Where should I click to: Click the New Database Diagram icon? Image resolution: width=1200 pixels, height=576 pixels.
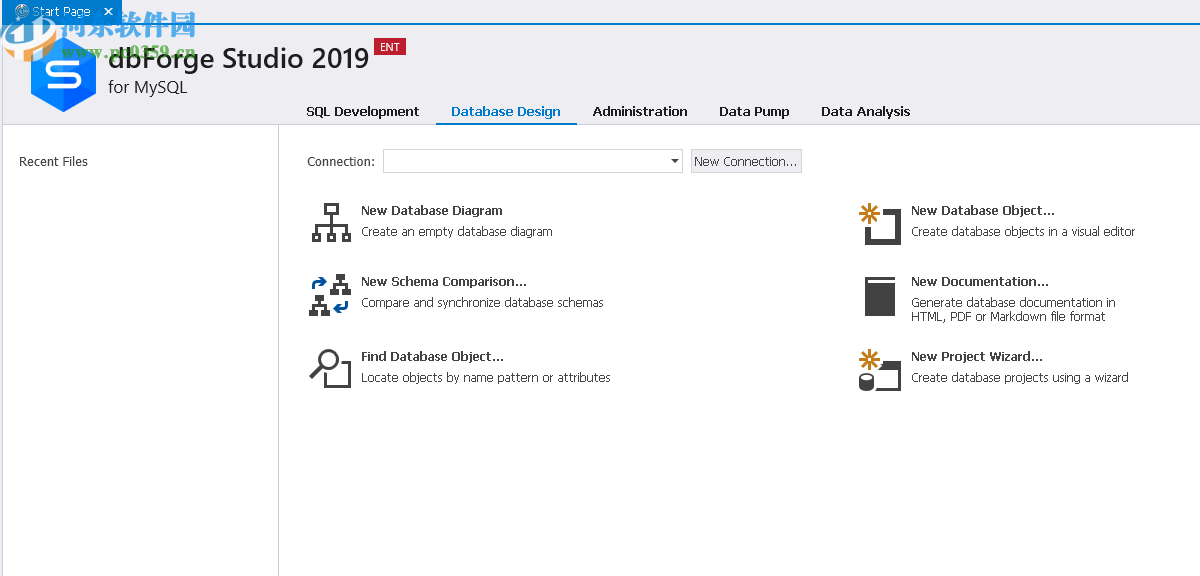pyautogui.click(x=330, y=222)
